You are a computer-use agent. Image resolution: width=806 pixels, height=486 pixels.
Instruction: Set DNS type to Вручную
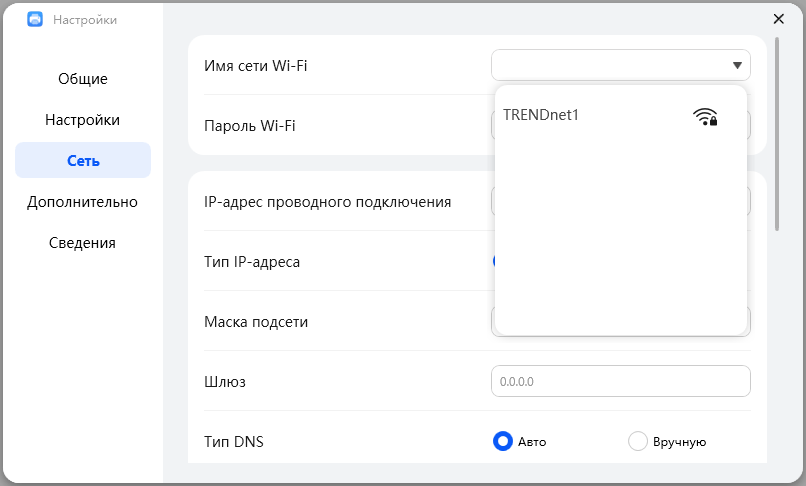pos(637,441)
